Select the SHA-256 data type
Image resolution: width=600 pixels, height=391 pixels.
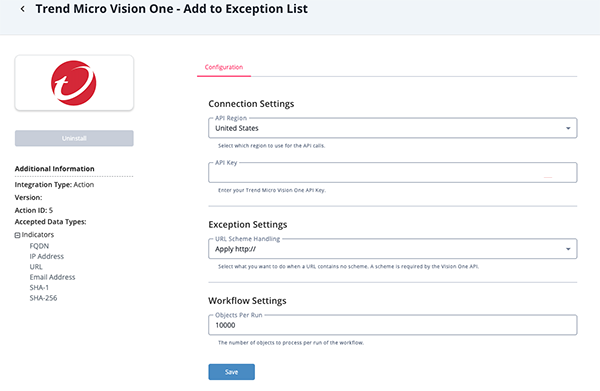coord(43,298)
